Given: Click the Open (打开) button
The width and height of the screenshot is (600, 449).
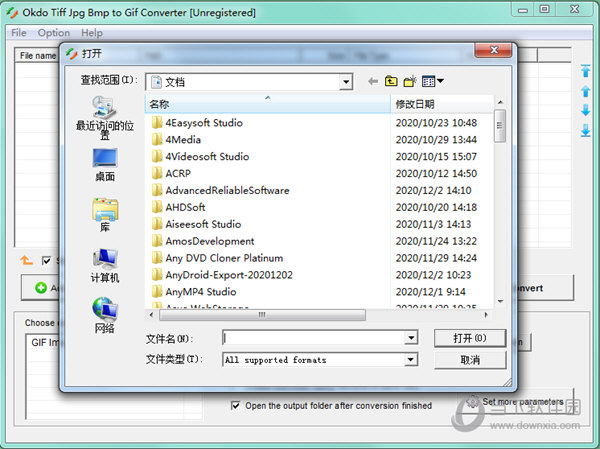Looking at the screenshot, I should [x=470, y=338].
